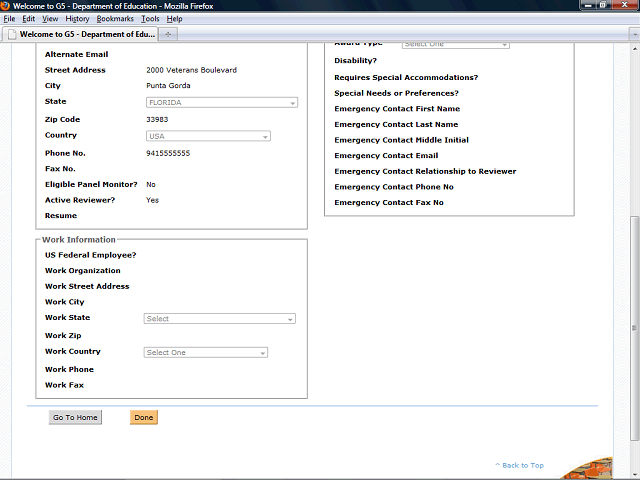Click the Emergency Contact Fax No label
The height and width of the screenshot is (480, 640).
389,202
